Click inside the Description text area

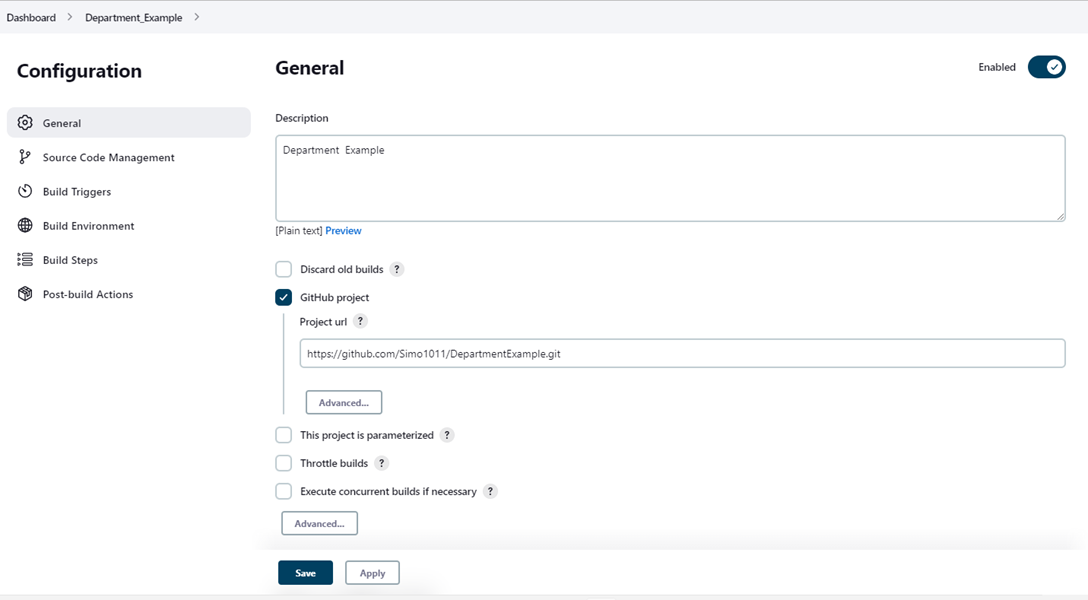668,180
